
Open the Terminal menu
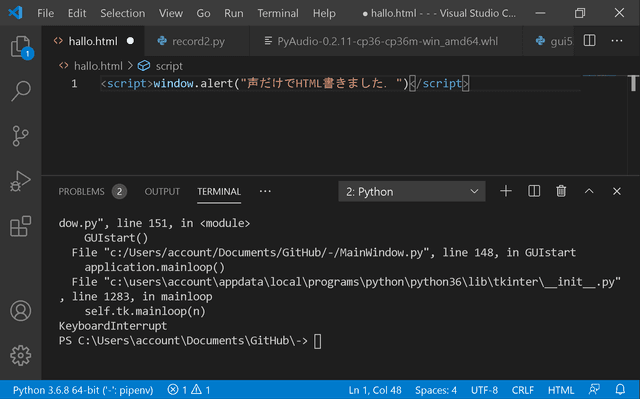tap(278, 13)
